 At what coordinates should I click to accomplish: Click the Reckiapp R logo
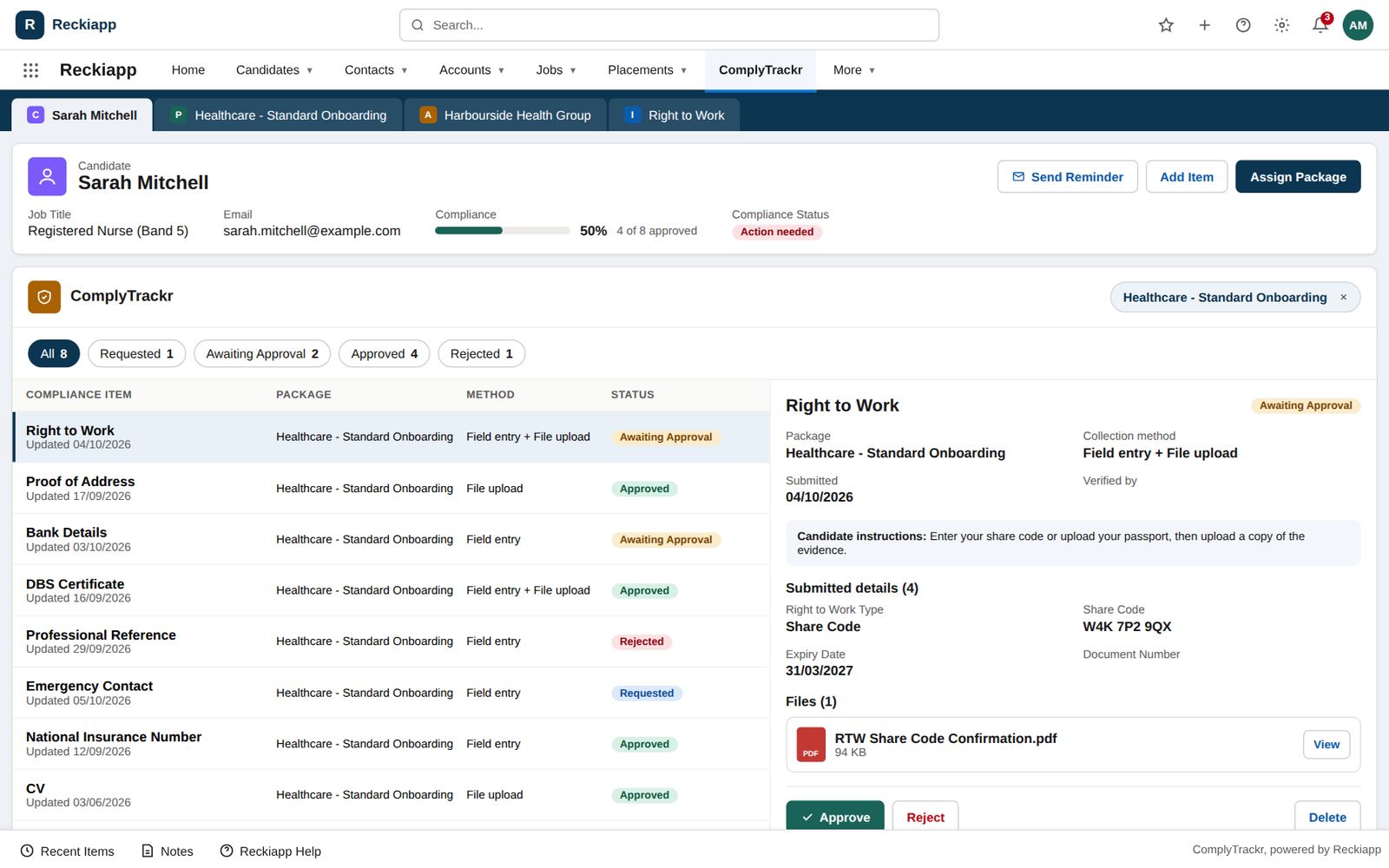coord(30,24)
